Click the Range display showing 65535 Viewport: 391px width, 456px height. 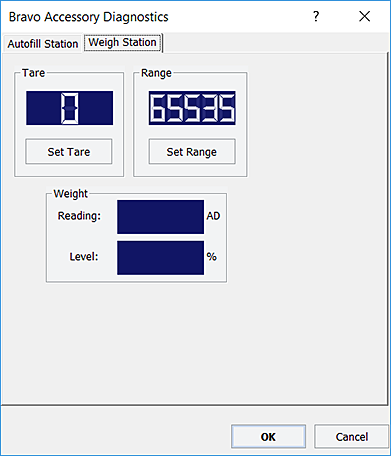pos(192,108)
